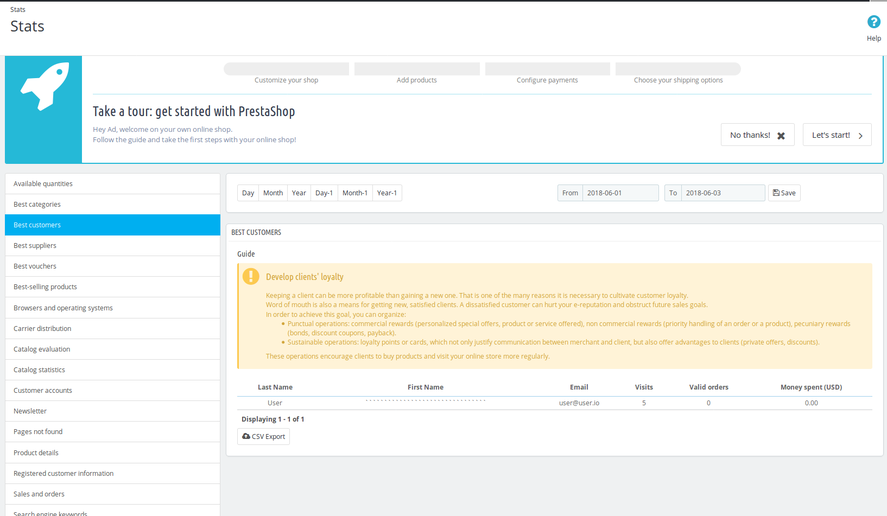Select the Year-1 period button
Screen dimensions: 887x516
[x=387, y=193]
